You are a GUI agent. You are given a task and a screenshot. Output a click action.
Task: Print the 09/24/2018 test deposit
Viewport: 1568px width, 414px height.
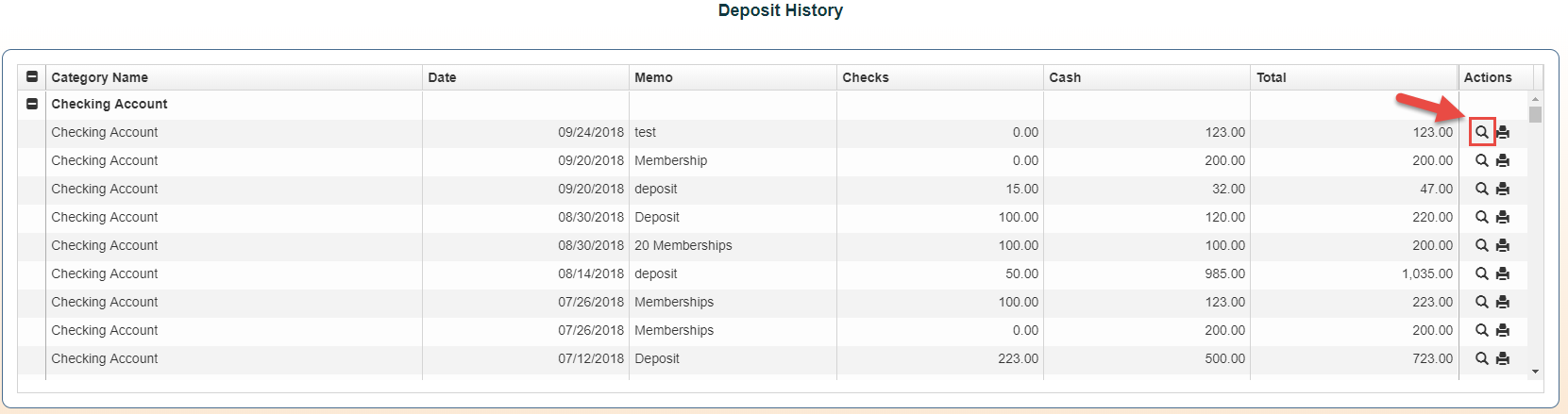tap(1503, 132)
